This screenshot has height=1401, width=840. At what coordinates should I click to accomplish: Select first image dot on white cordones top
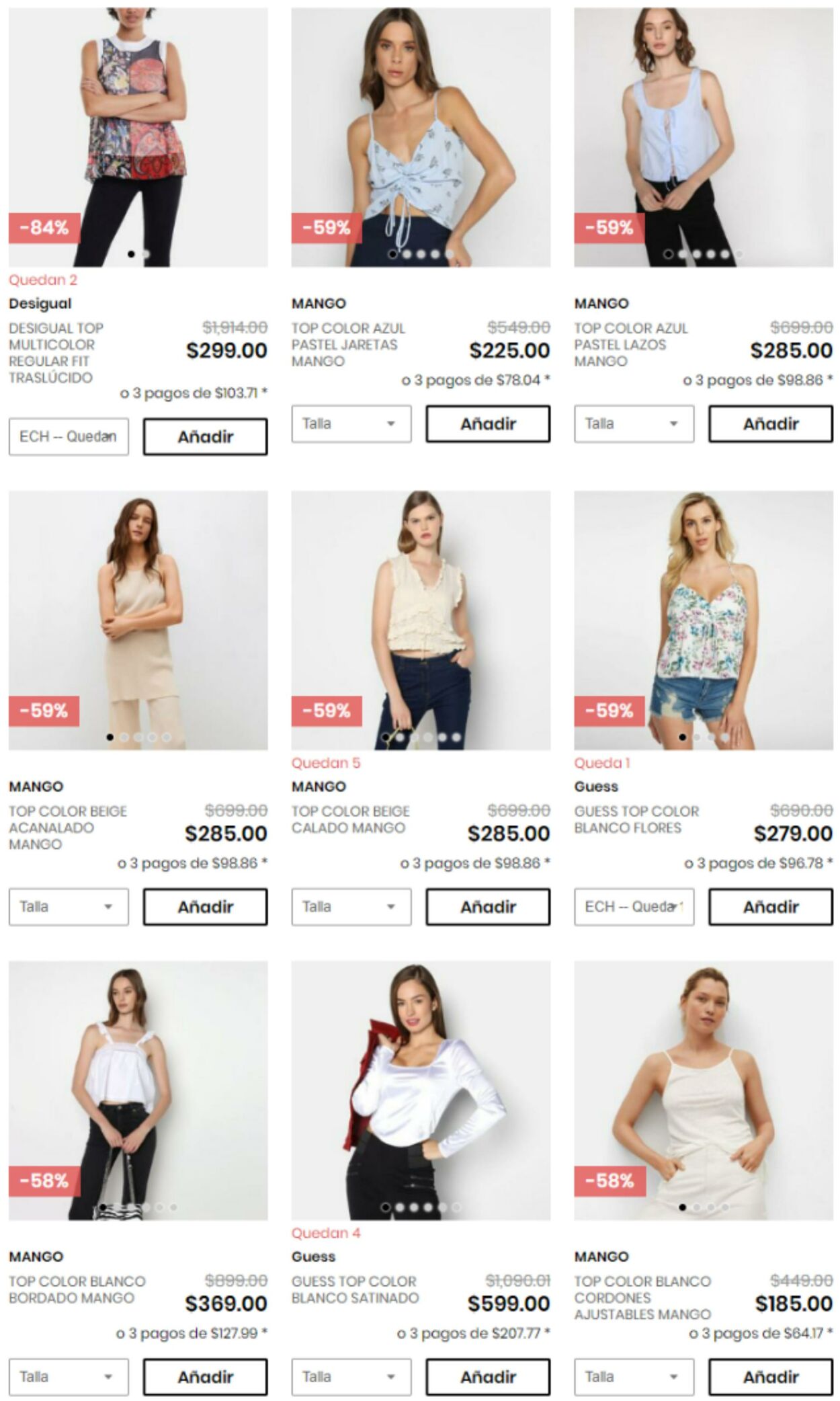click(x=682, y=1207)
